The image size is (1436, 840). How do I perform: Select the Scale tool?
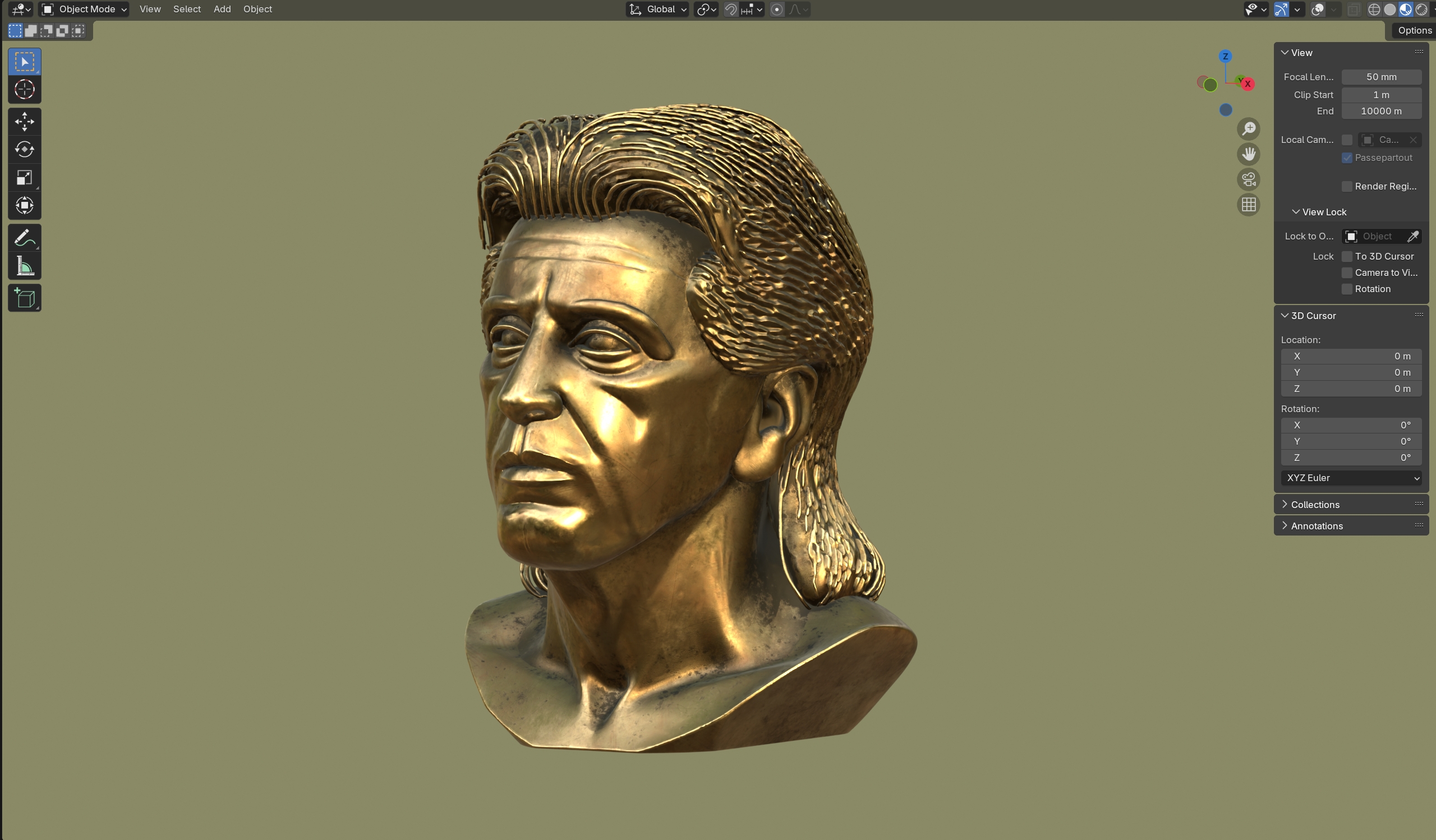pos(24,178)
